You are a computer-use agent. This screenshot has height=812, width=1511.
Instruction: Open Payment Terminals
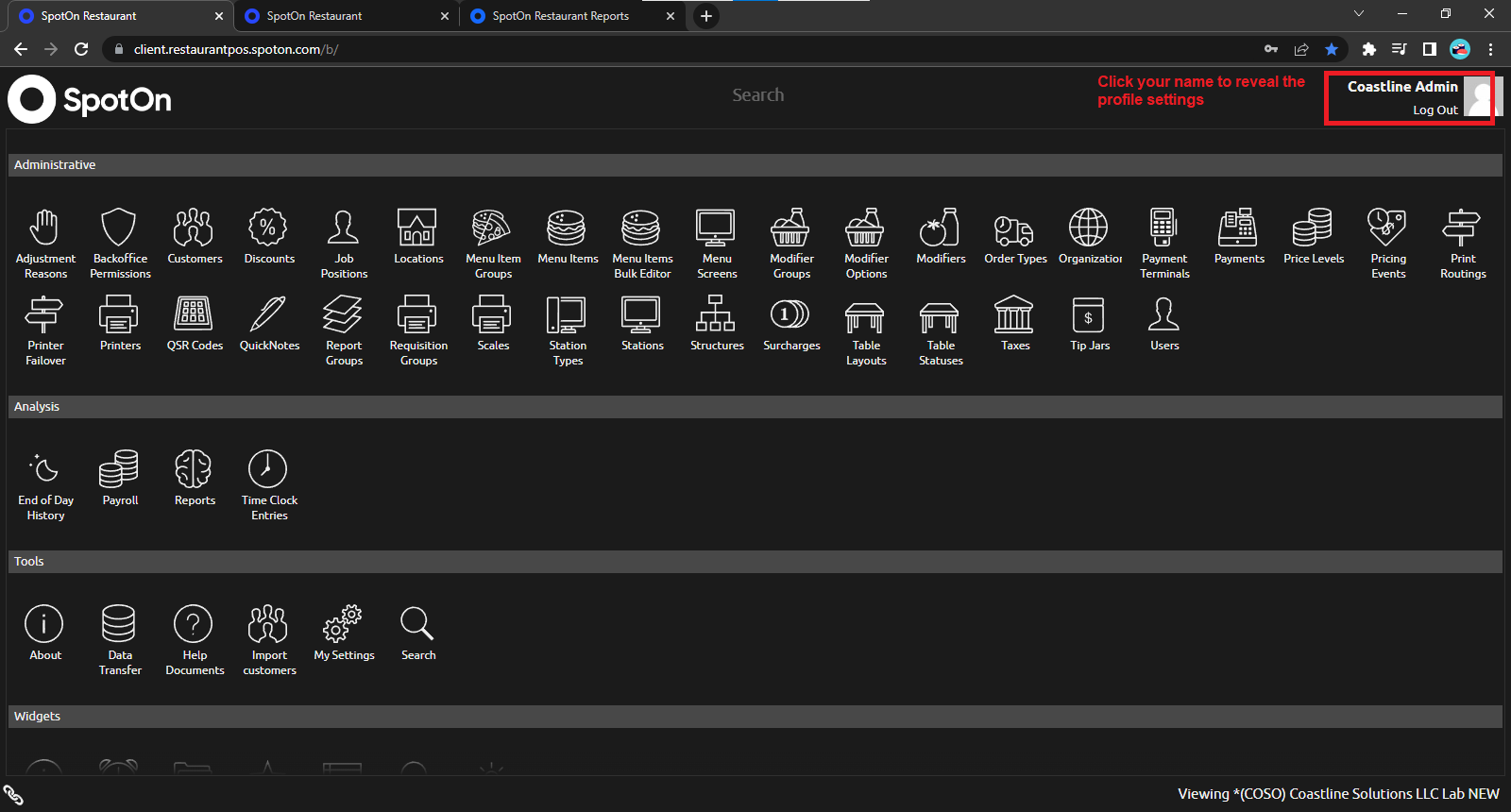tap(1164, 244)
